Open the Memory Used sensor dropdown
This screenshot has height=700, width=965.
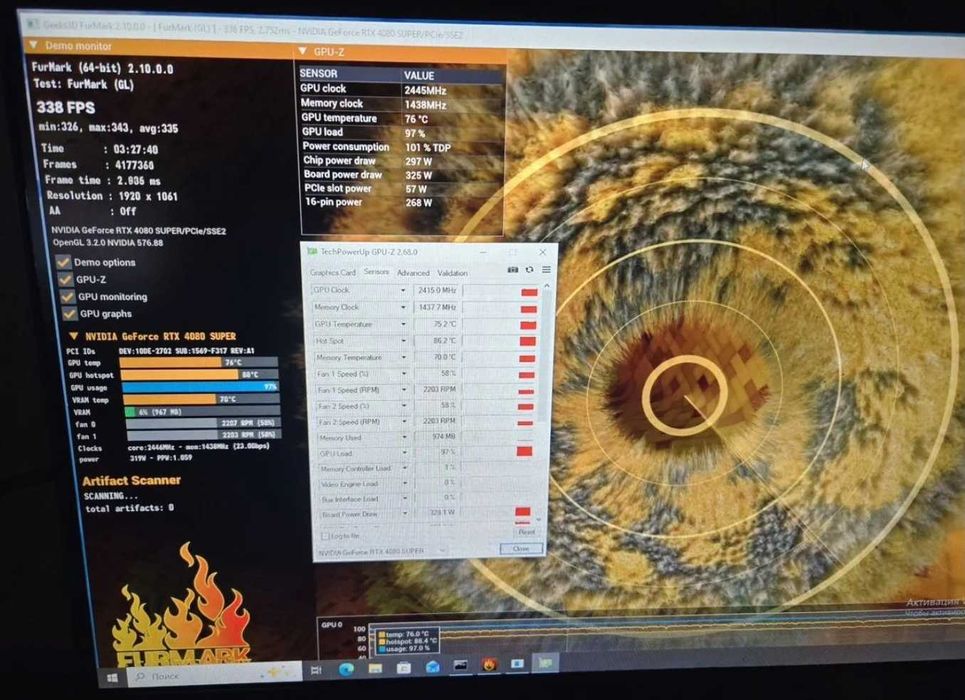pyautogui.click(x=405, y=437)
